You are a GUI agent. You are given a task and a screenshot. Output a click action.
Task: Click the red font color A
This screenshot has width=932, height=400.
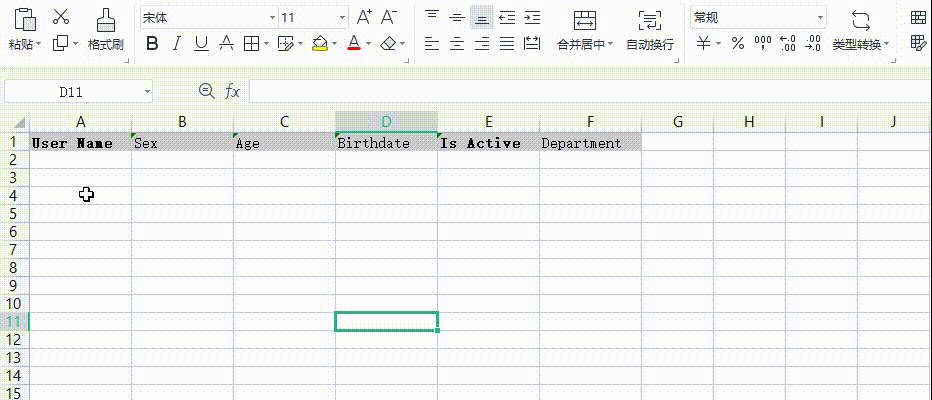point(353,43)
